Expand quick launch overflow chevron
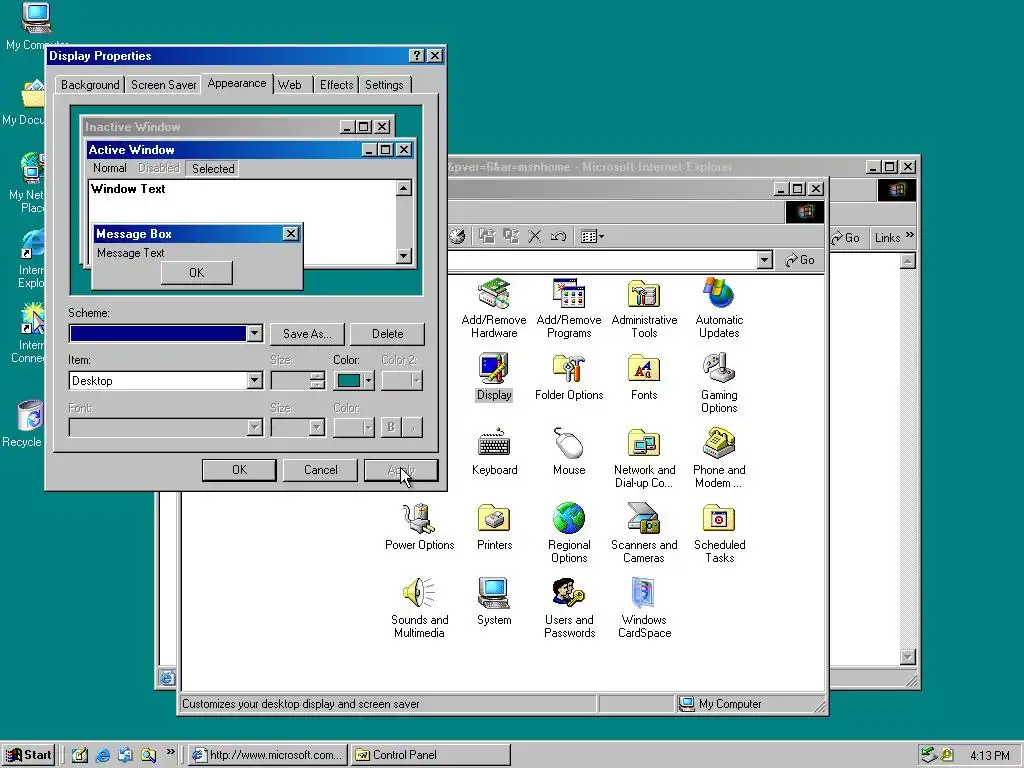The image size is (1024, 768). coord(170,752)
